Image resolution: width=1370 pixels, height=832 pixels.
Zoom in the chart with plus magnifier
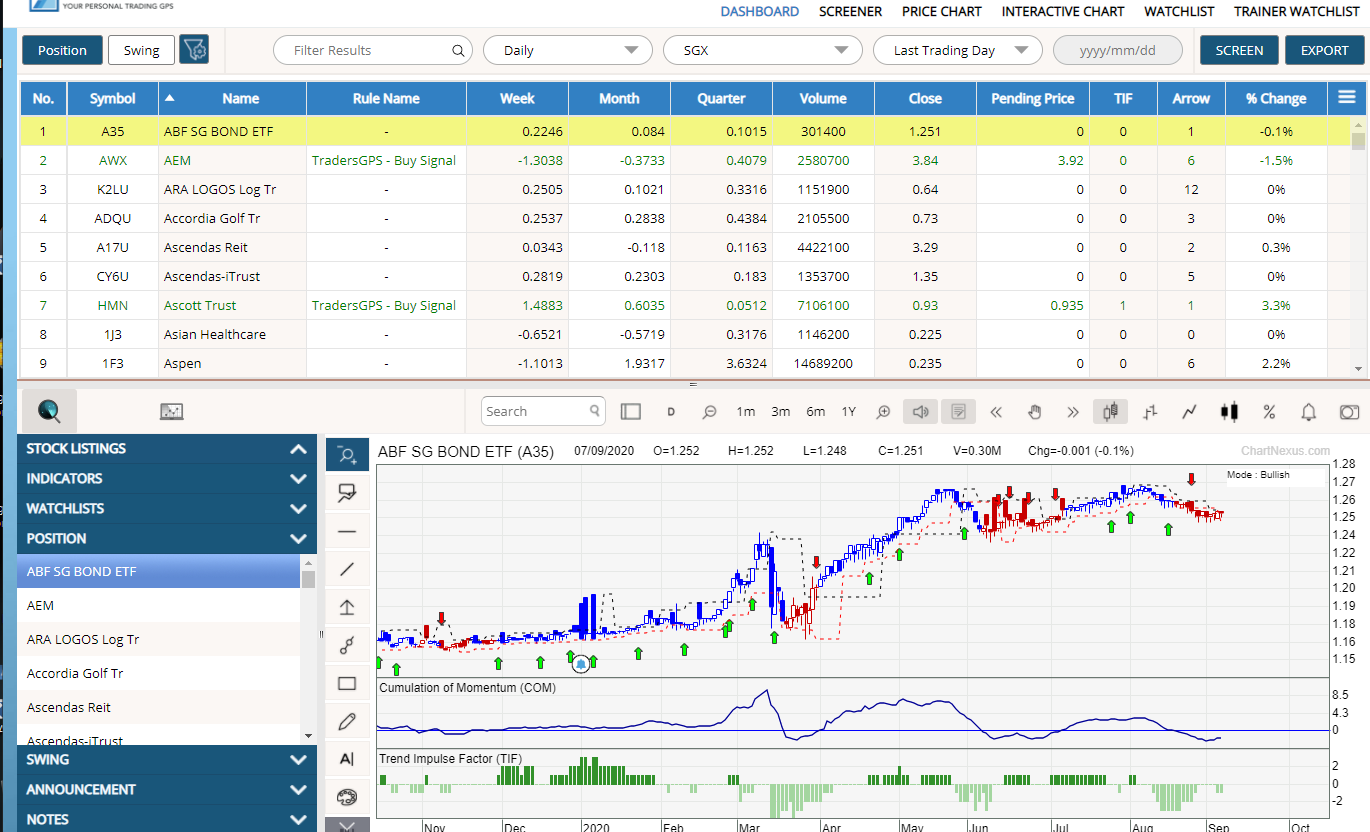pos(883,411)
